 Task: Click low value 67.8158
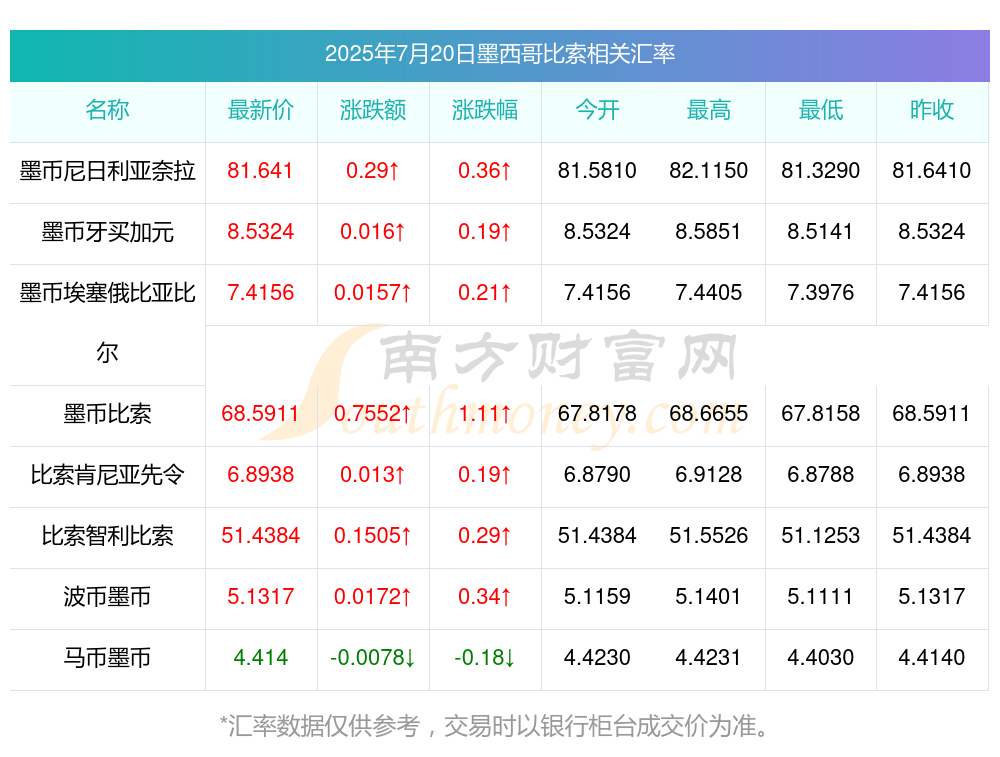pos(821,414)
